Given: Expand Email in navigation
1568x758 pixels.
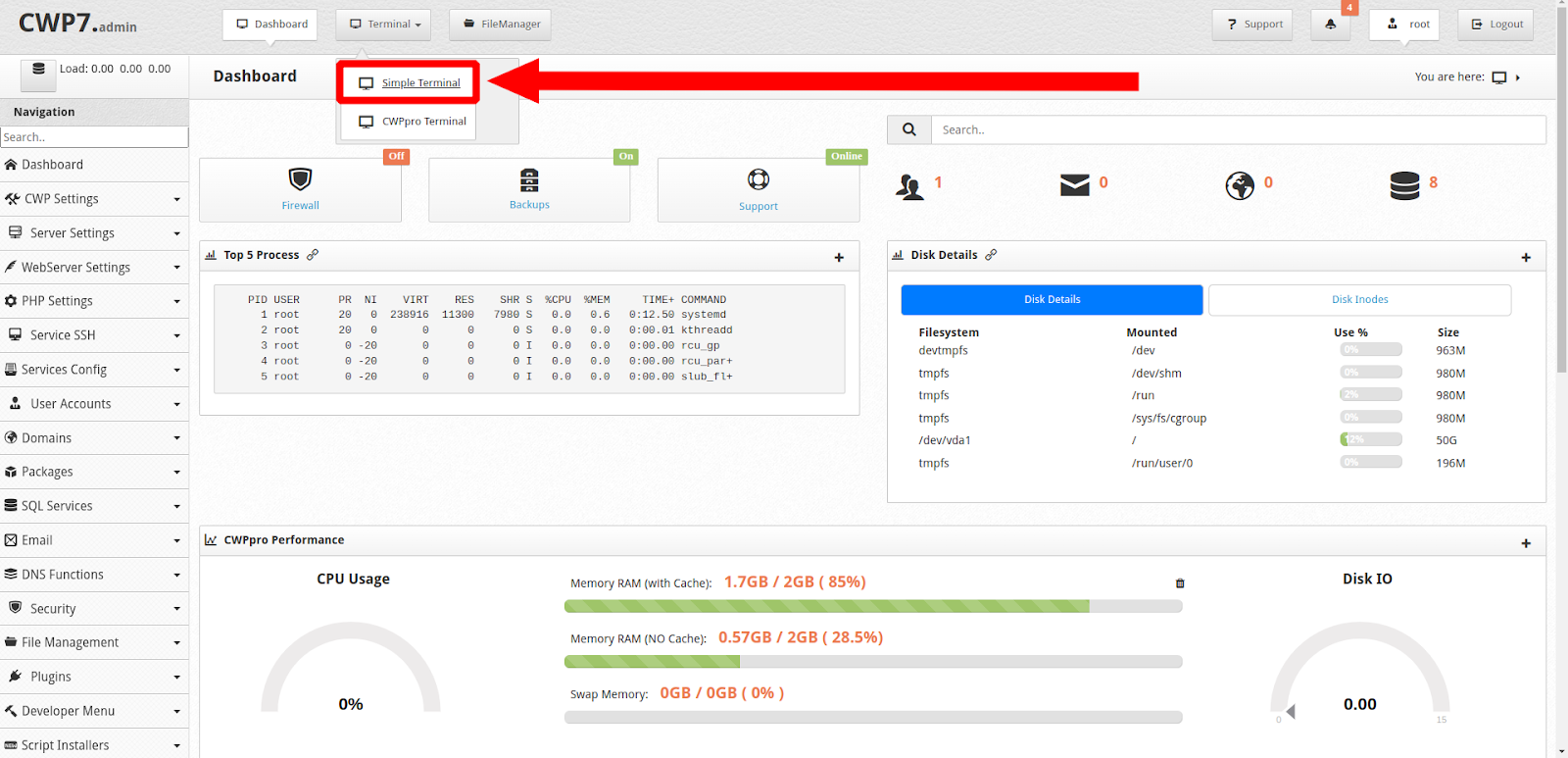Looking at the screenshot, I should coord(94,540).
